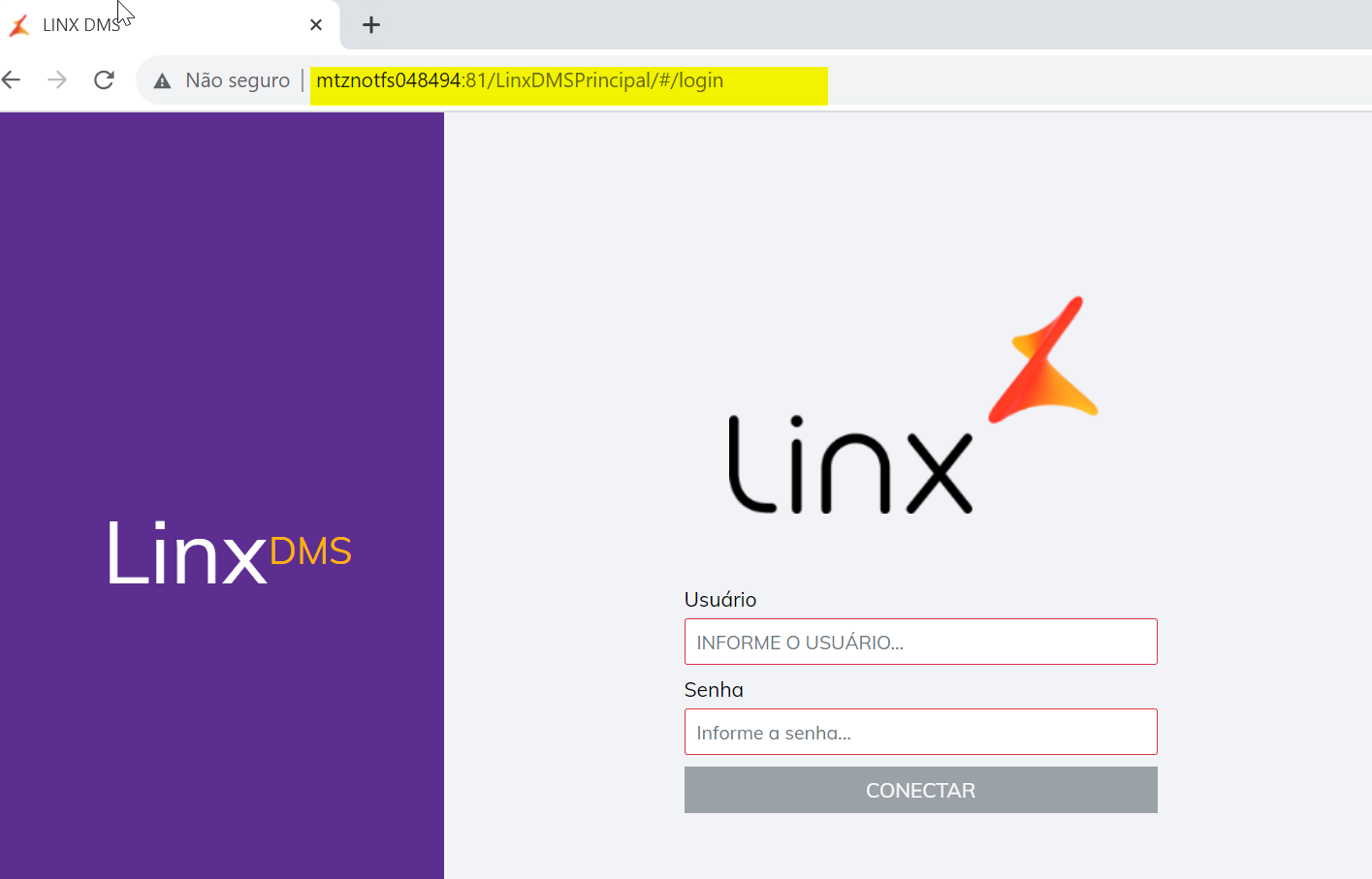Focus the Usuário input field

point(920,642)
